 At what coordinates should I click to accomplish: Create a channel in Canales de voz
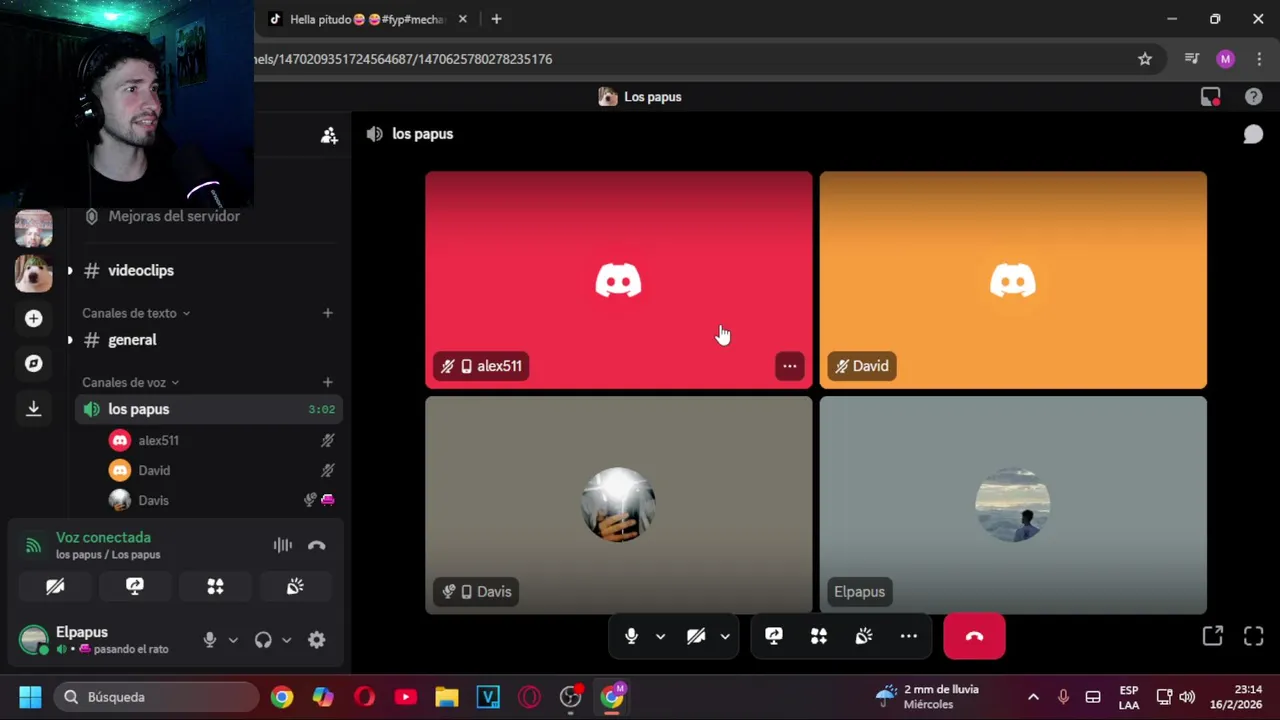pyautogui.click(x=327, y=382)
